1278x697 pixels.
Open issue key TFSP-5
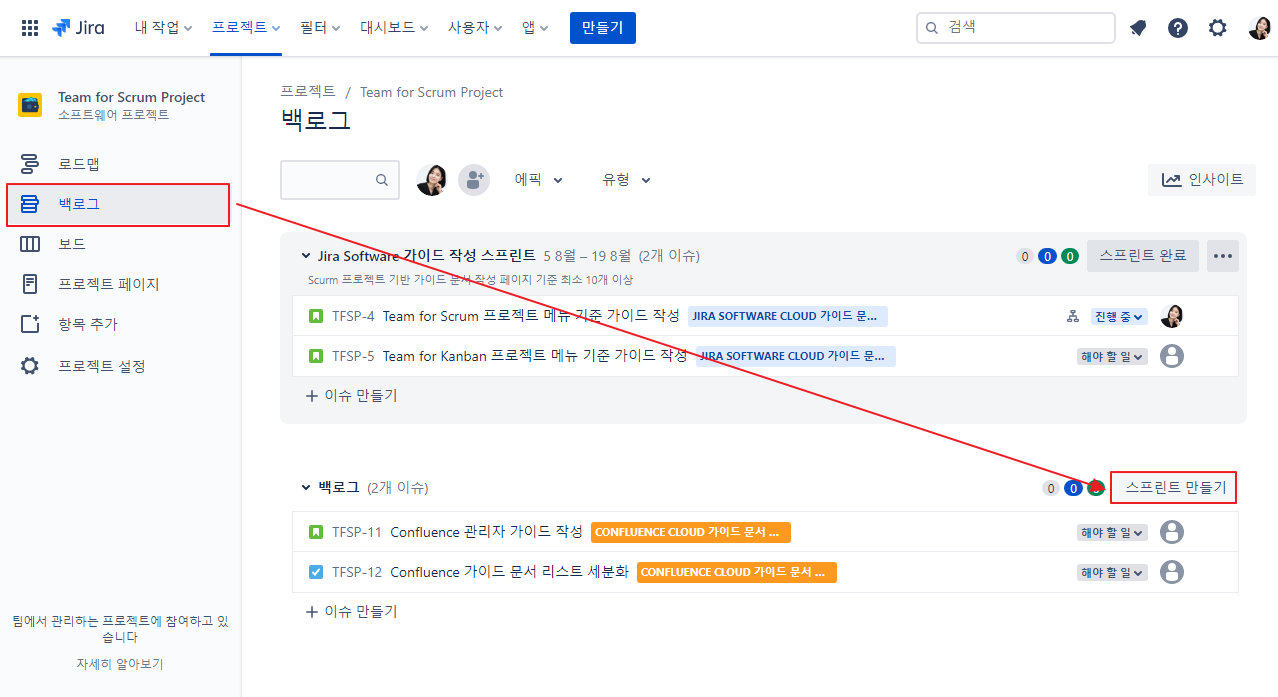pos(353,356)
